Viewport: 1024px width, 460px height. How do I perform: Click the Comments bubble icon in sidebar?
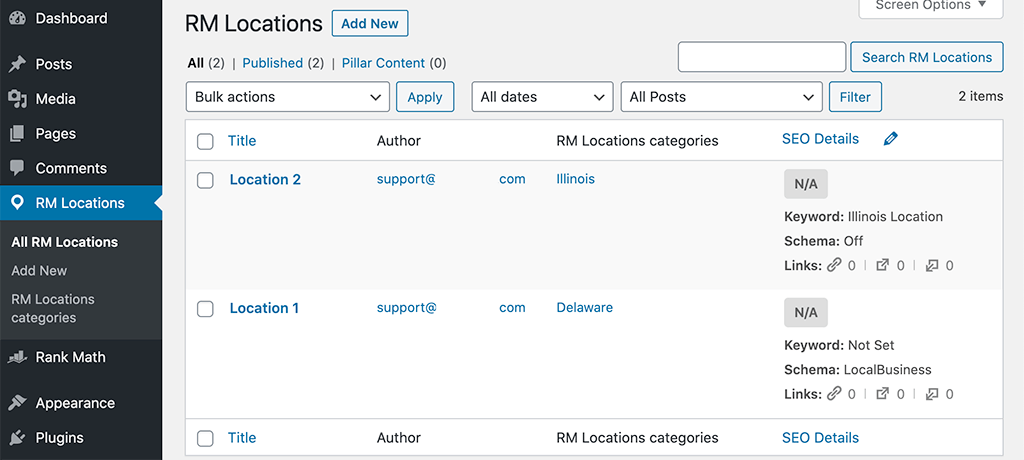17,168
